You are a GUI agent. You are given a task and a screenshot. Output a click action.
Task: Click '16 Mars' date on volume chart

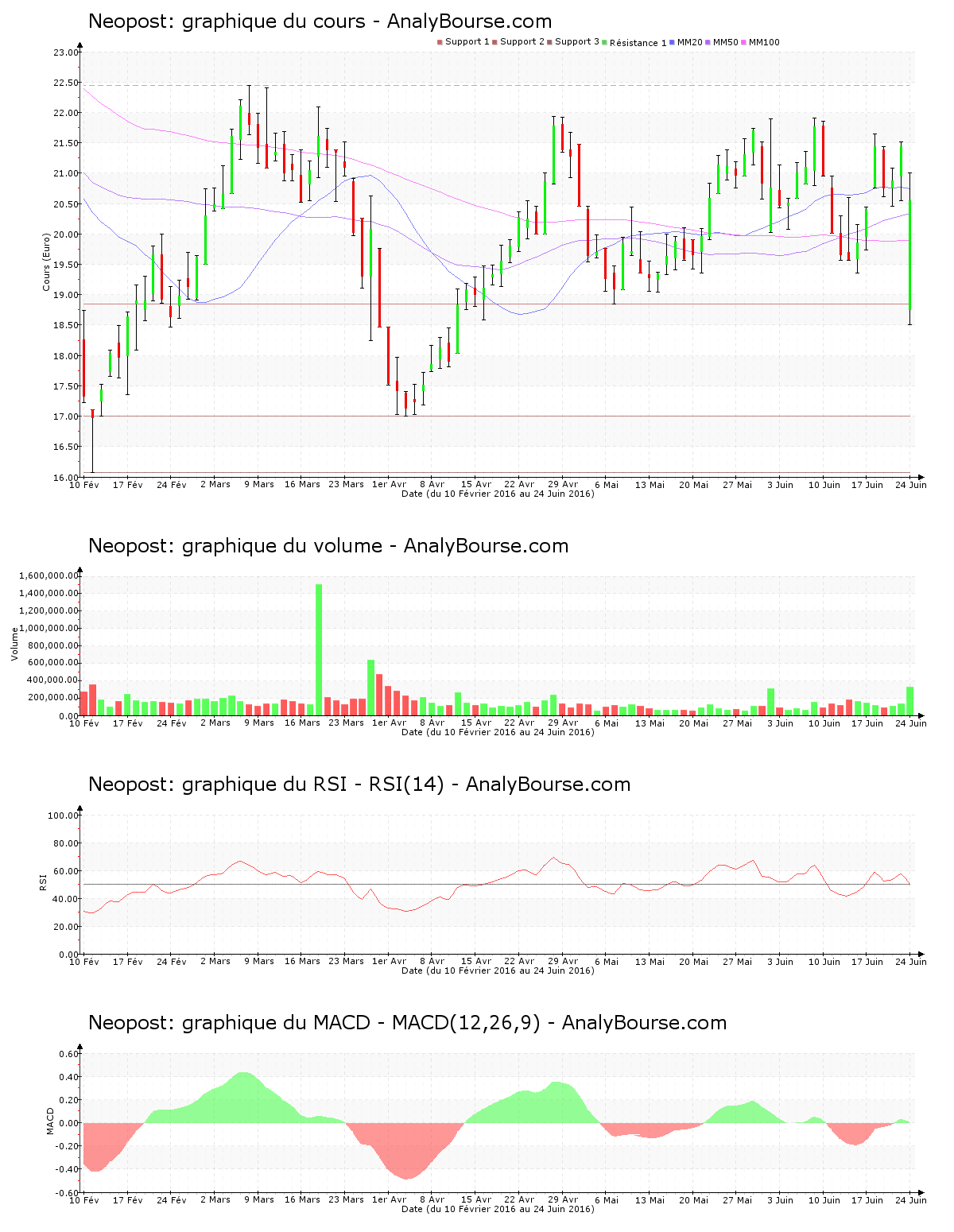point(302,723)
